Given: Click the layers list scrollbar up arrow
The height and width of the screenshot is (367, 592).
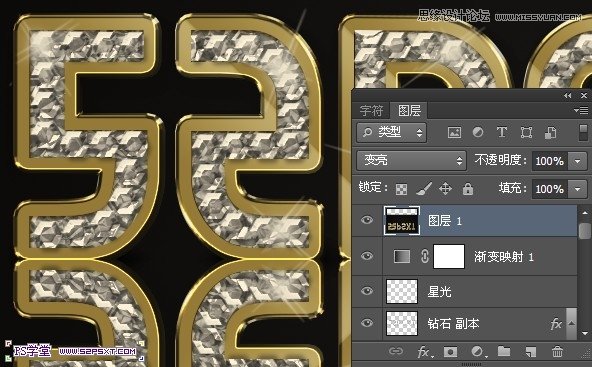Looking at the screenshot, I should [x=585, y=213].
